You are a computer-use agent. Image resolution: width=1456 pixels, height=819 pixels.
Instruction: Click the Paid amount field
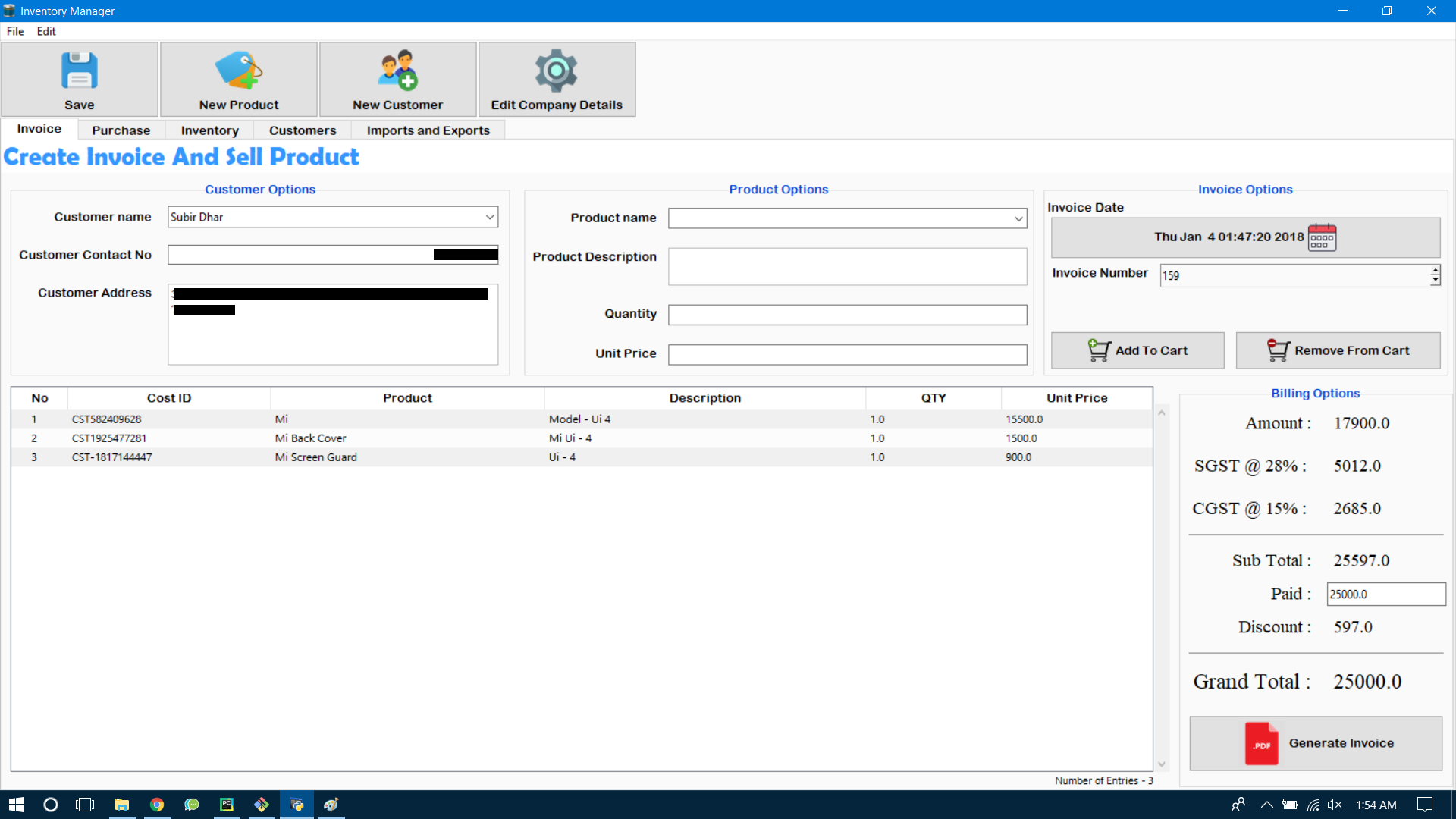(x=1385, y=595)
